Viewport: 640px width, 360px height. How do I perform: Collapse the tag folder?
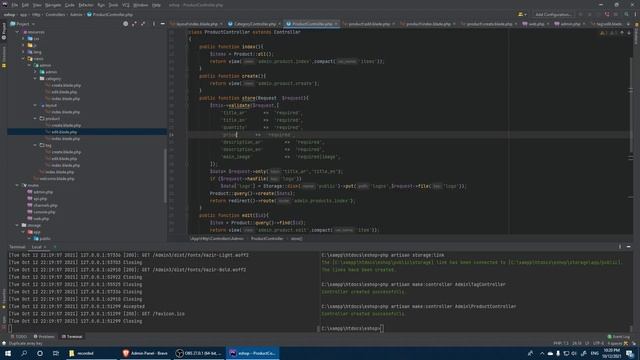click(x=36, y=145)
